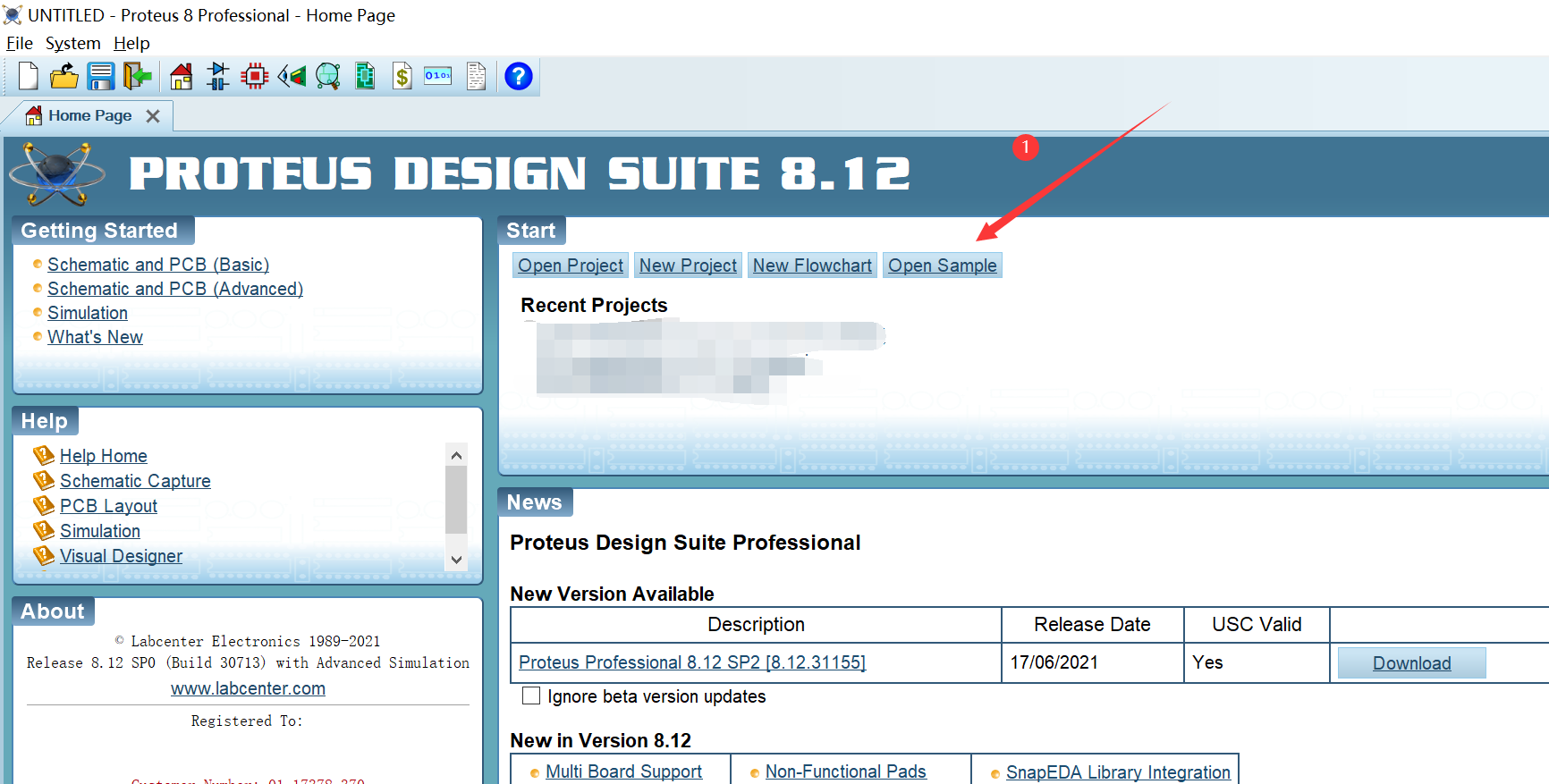Viewport: 1549px width, 784px height.
Task: Open the Help menu
Action: 131,43
